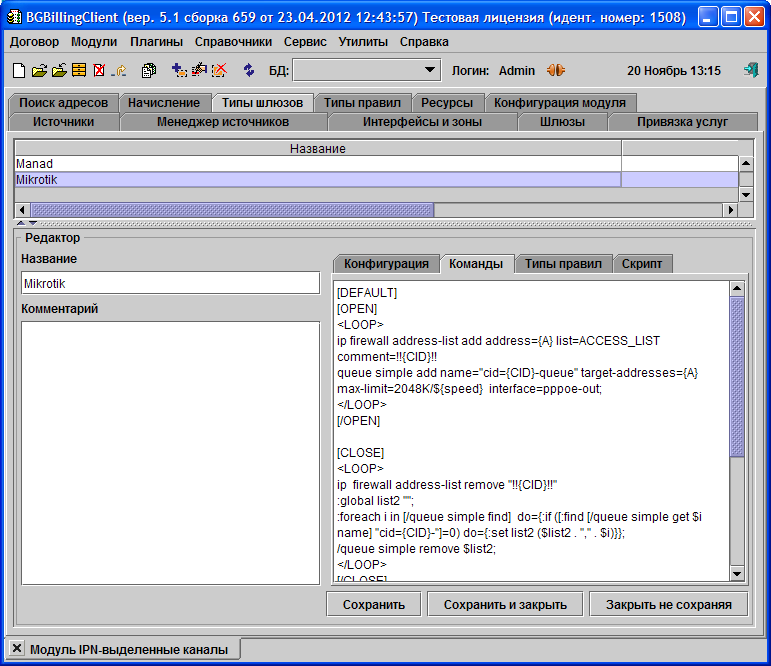771x666 pixels.
Task: Click table horizontal scrollbar left arrow
Action: (x=22, y=210)
